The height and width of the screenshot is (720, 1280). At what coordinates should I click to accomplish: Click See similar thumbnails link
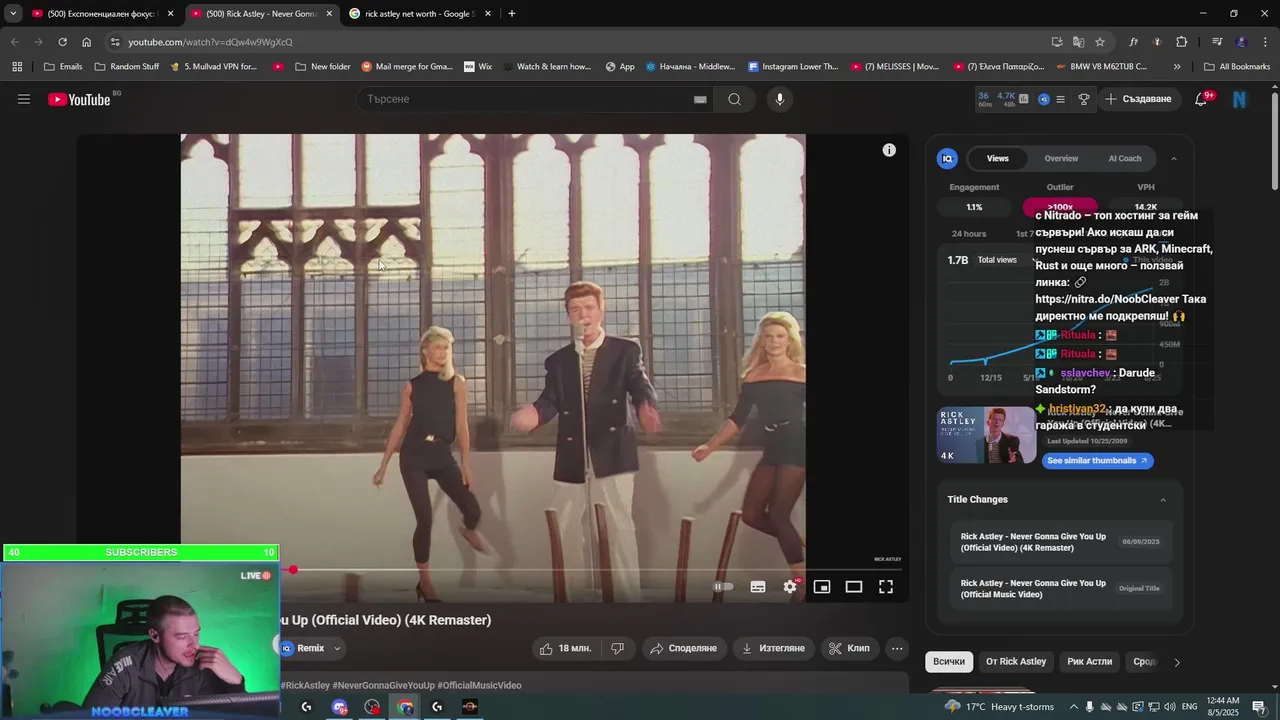pos(1097,461)
